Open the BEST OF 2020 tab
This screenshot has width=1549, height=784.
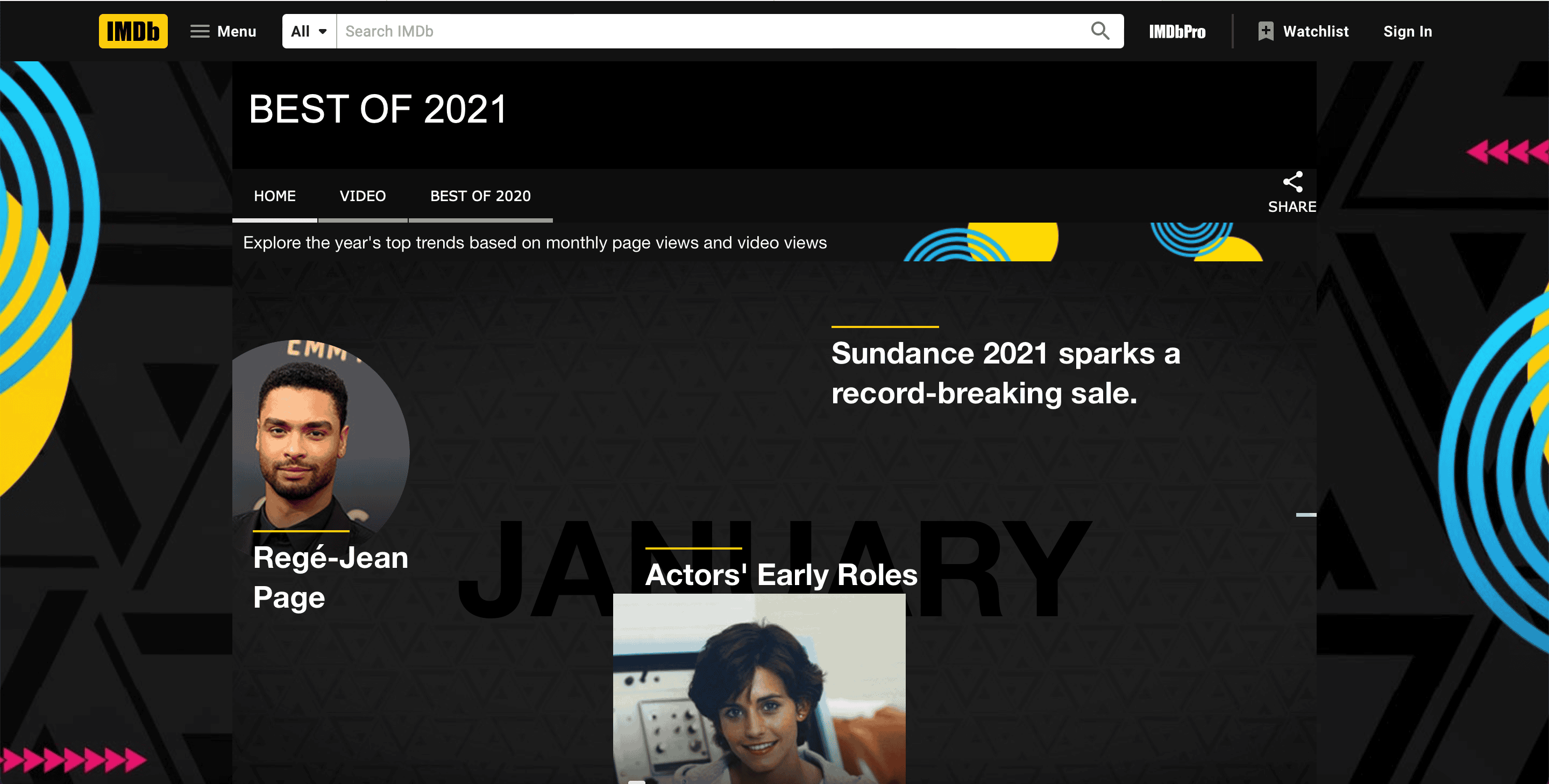(480, 196)
